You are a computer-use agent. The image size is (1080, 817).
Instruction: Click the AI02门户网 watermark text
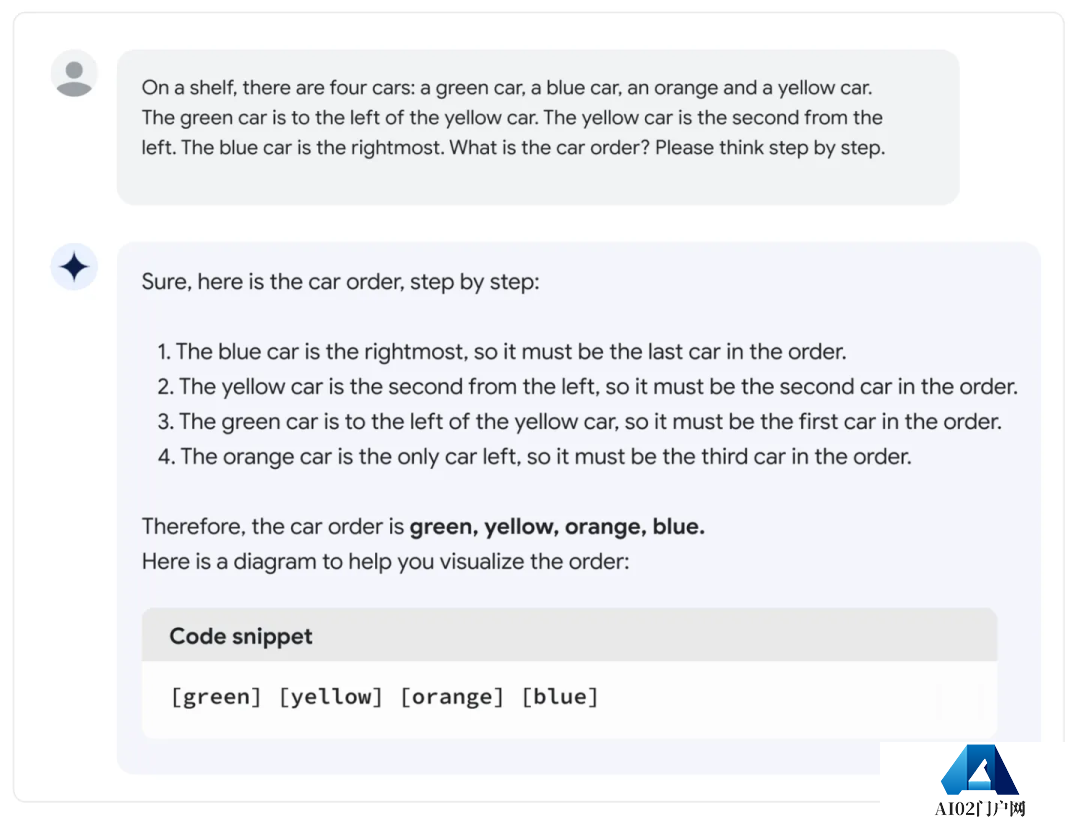979,807
